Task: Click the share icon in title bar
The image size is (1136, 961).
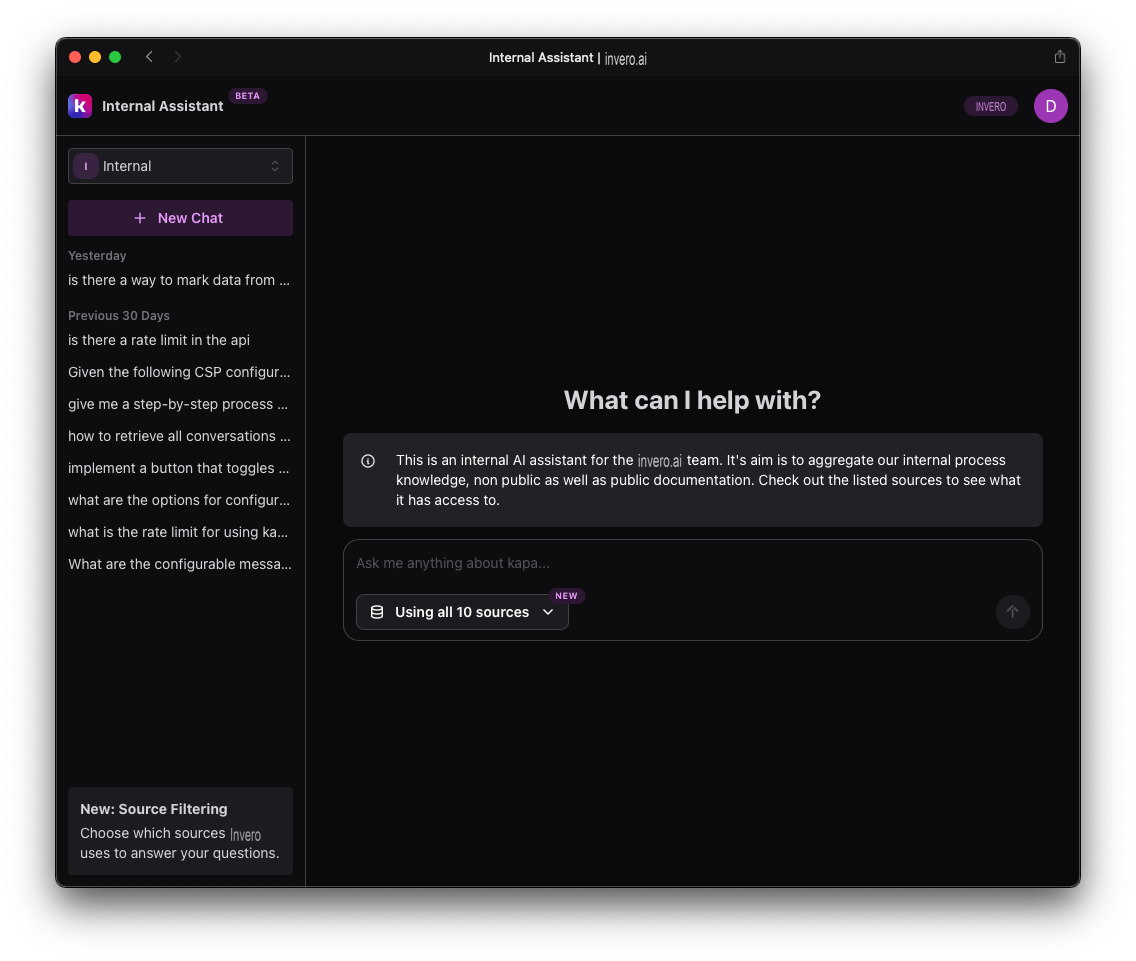Action: pyautogui.click(x=1059, y=57)
